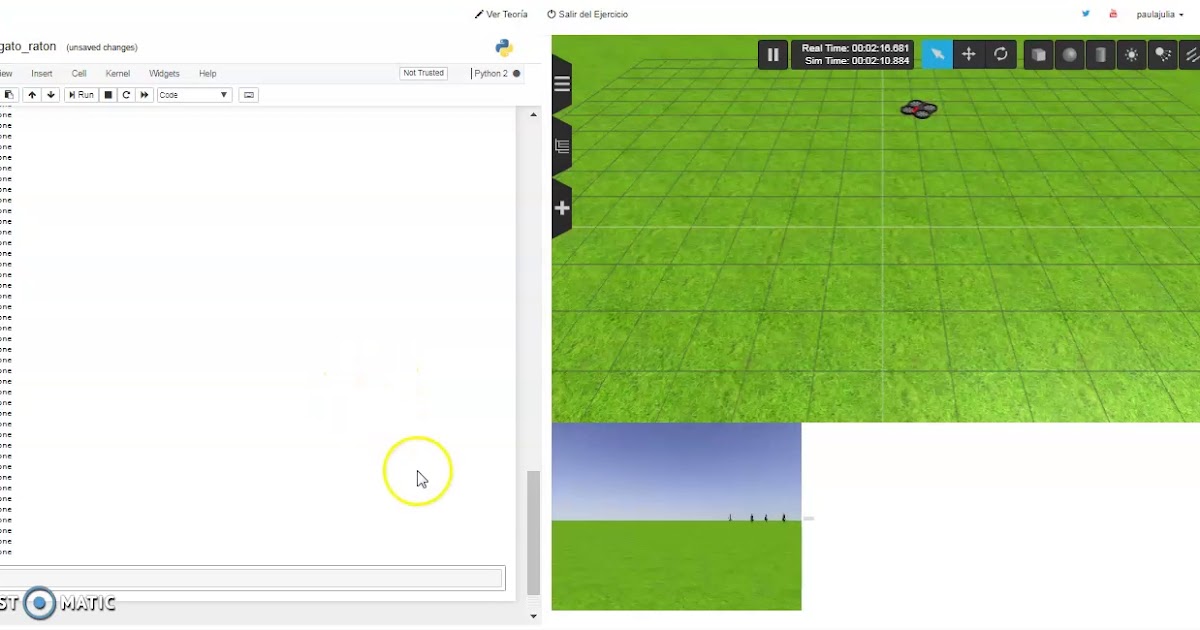
Task: Paste cells with the clipboard icon
Action: [8, 95]
